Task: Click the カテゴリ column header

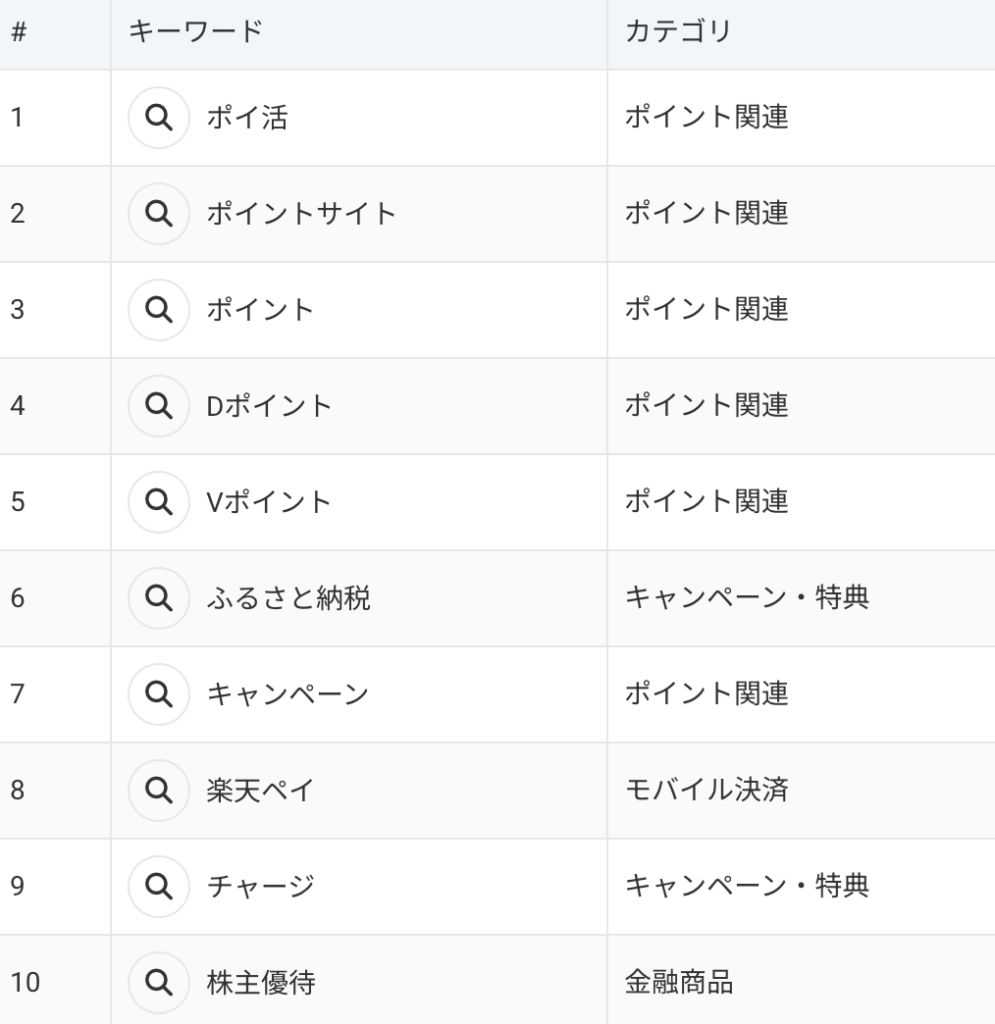Action: (x=677, y=32)
